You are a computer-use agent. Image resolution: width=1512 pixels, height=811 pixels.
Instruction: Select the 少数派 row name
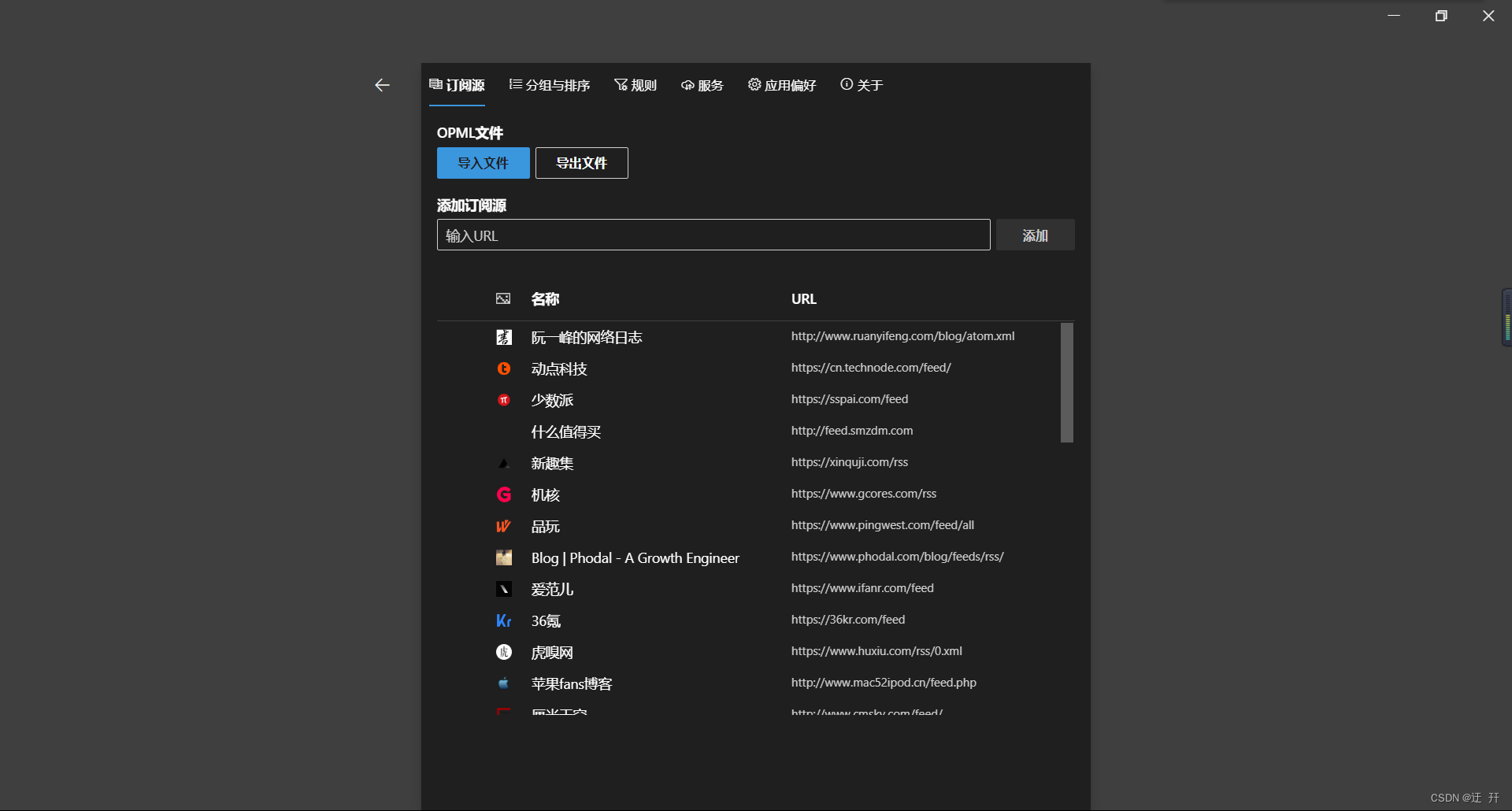(x=552, y=400)
